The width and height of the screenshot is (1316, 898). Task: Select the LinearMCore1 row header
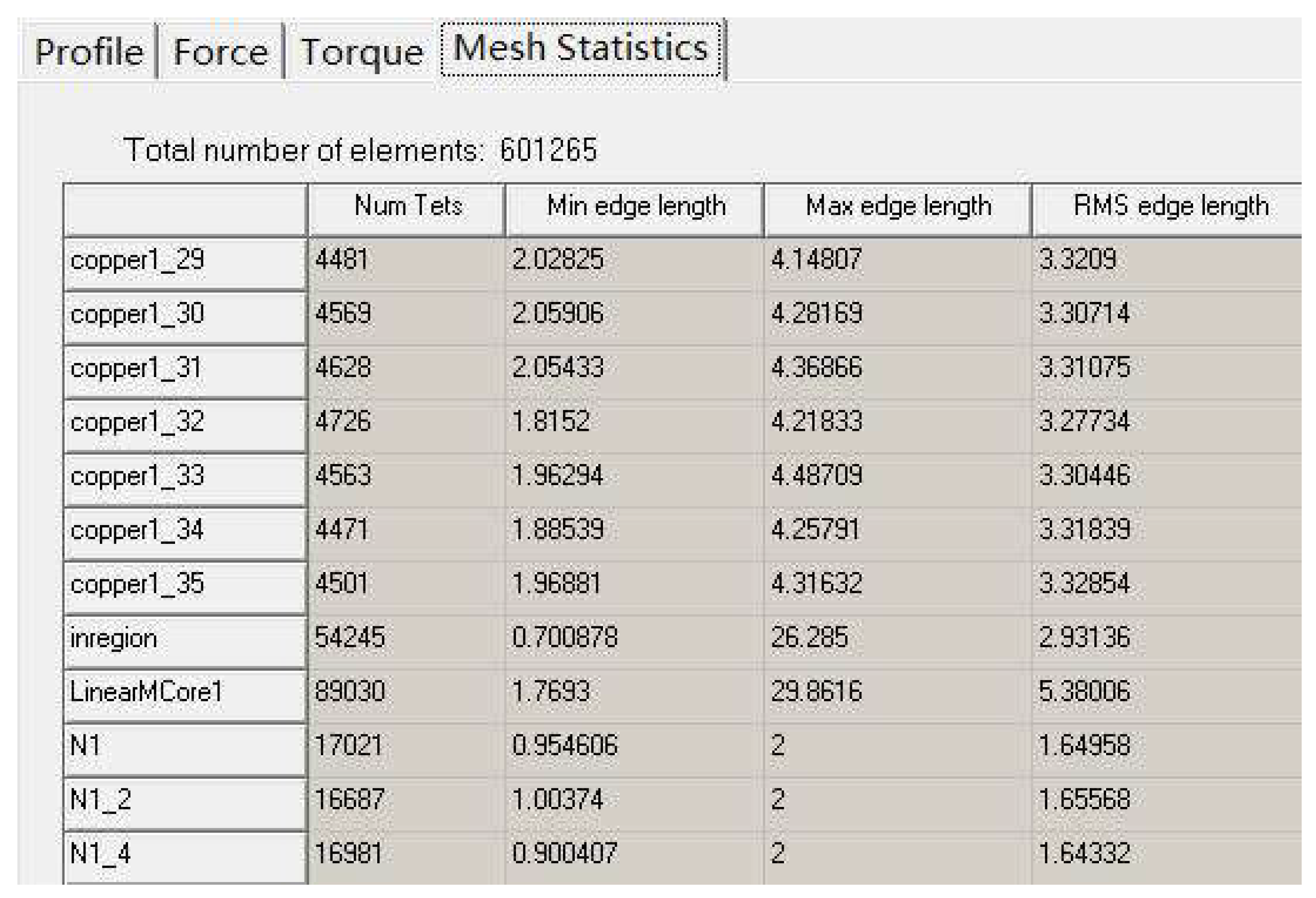185,694
